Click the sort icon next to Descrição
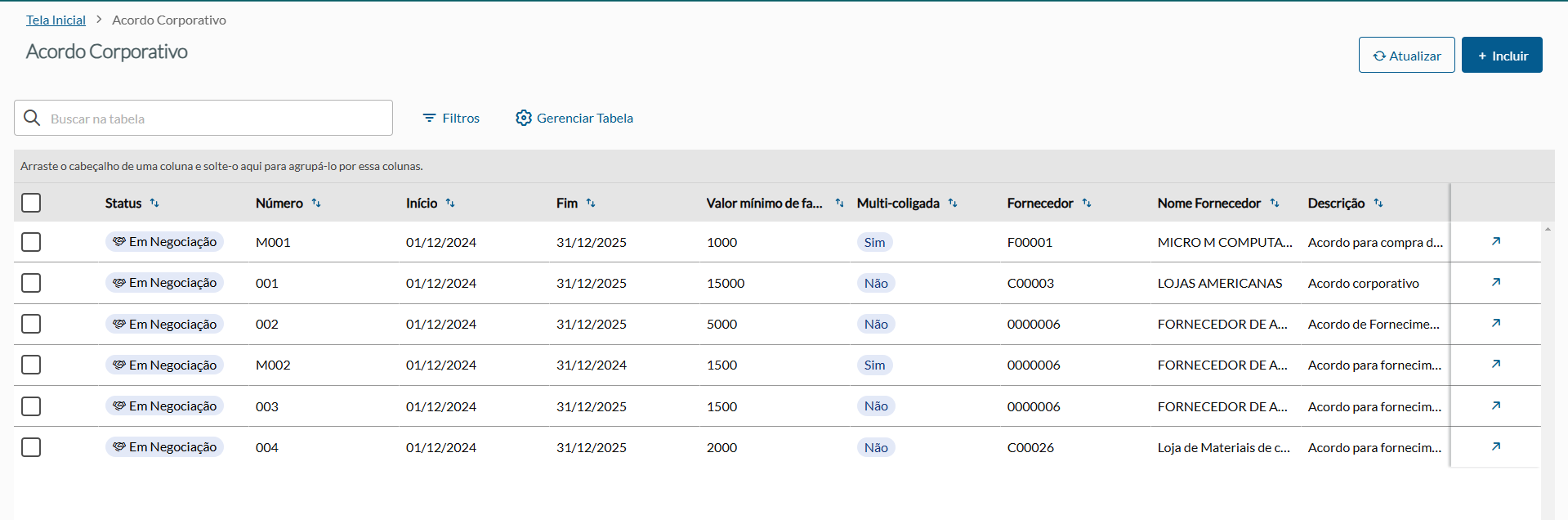 (1378, 203)
